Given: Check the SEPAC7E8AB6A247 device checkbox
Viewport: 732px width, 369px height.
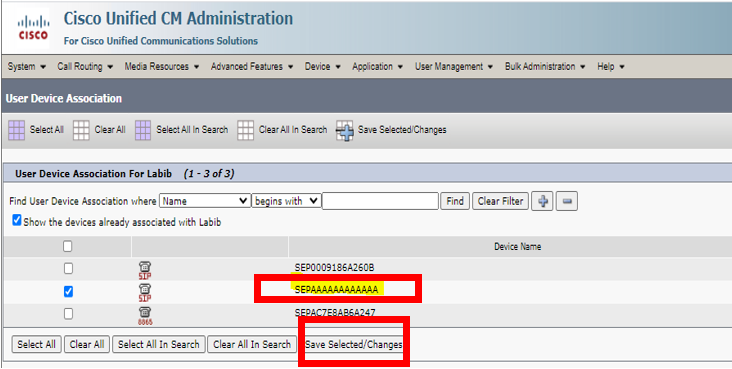Looking at the screenshot, I should pos(68,314).
